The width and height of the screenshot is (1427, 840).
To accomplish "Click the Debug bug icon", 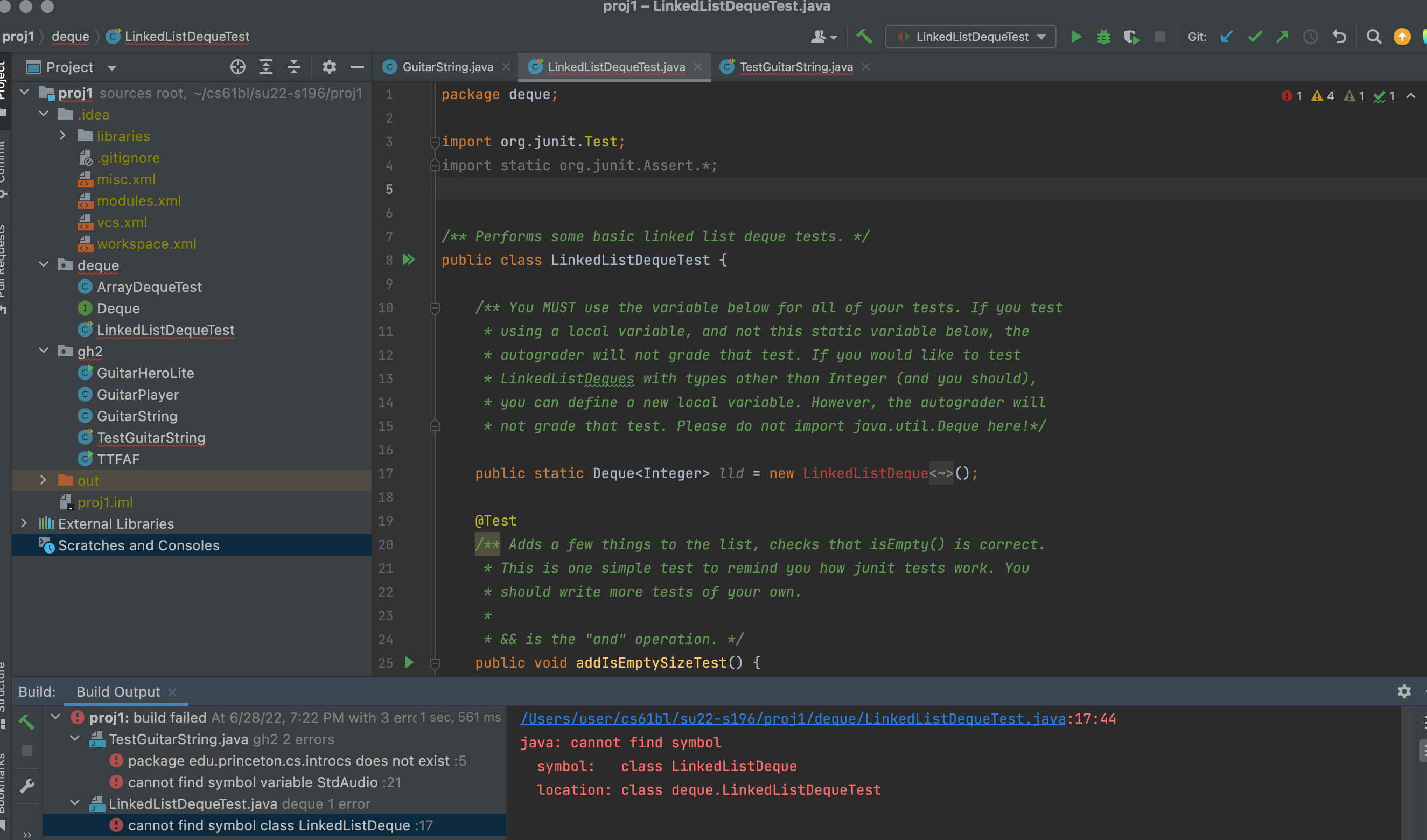I will [x=1104, y=37].
